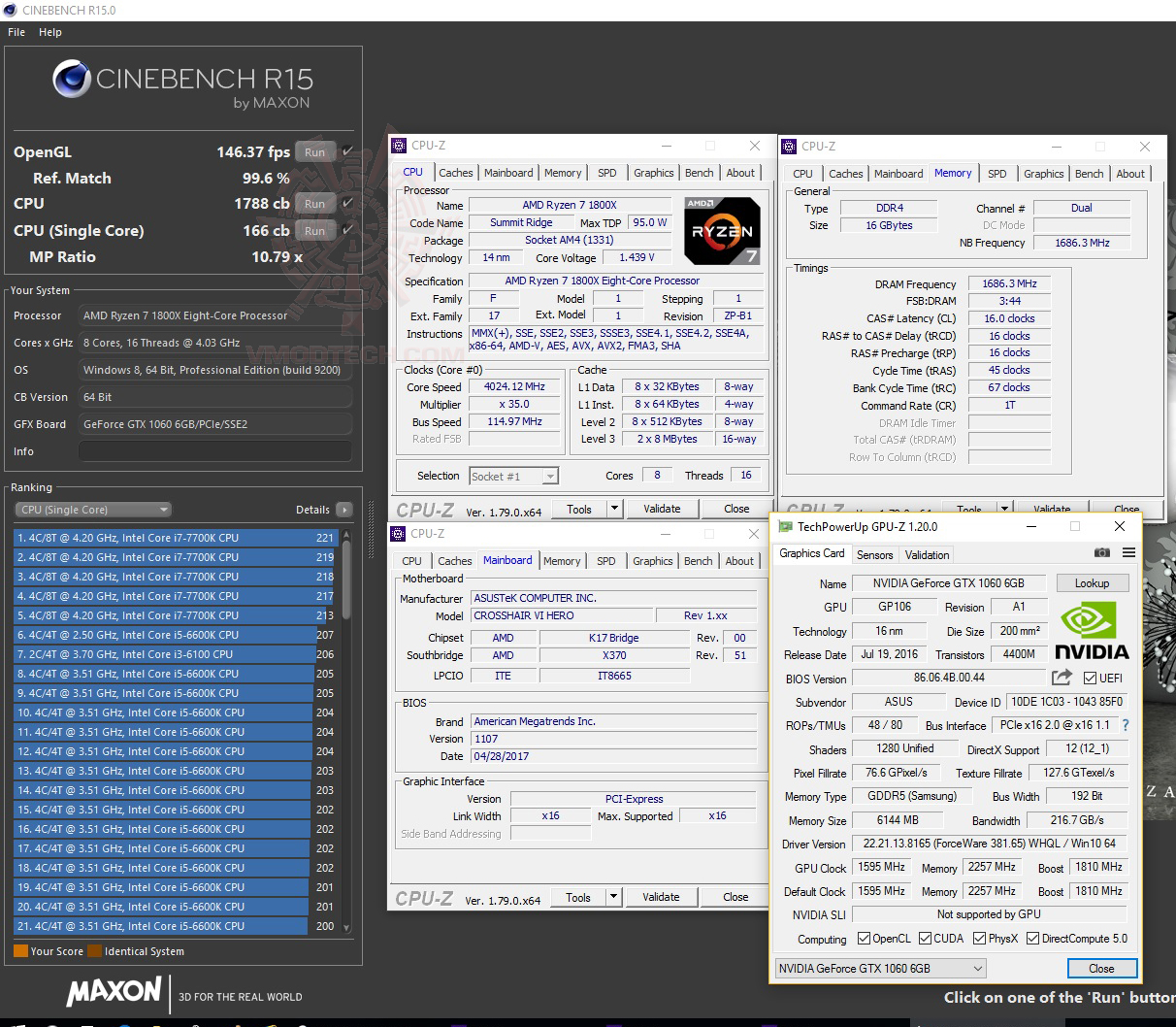Screen dimensions: 1176x1027
Task: Switch to Graphics tab in Mainboard window
Action: pos(653,561)
